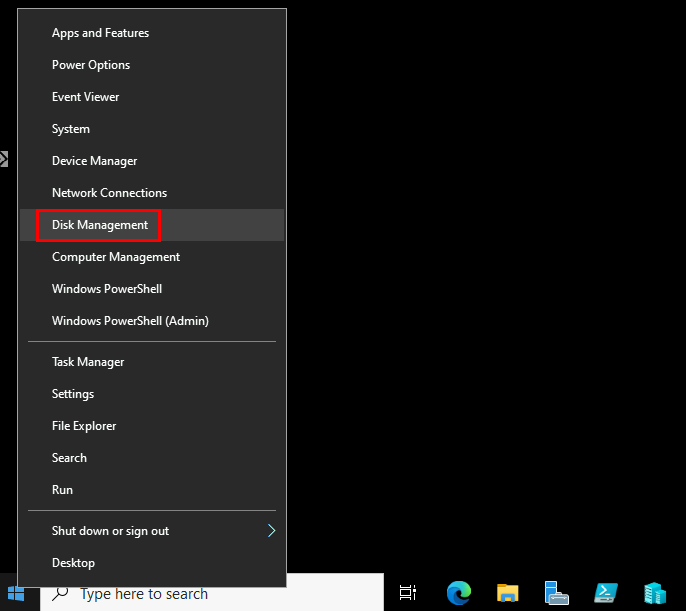Click the blue server building taskbar icon

click(x=655, y=593)
